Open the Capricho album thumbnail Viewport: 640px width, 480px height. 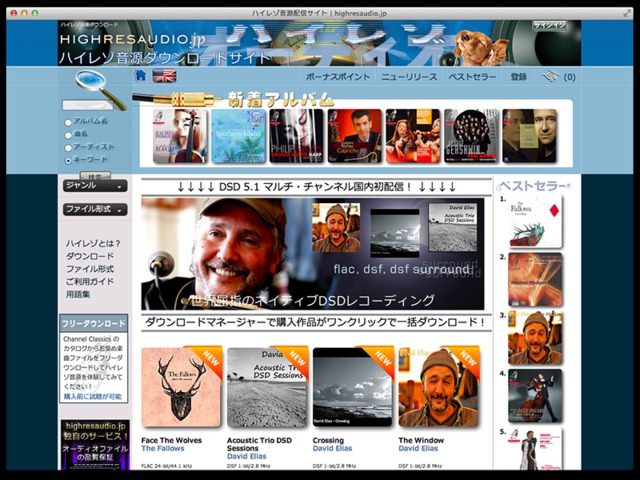coord(355,136)
